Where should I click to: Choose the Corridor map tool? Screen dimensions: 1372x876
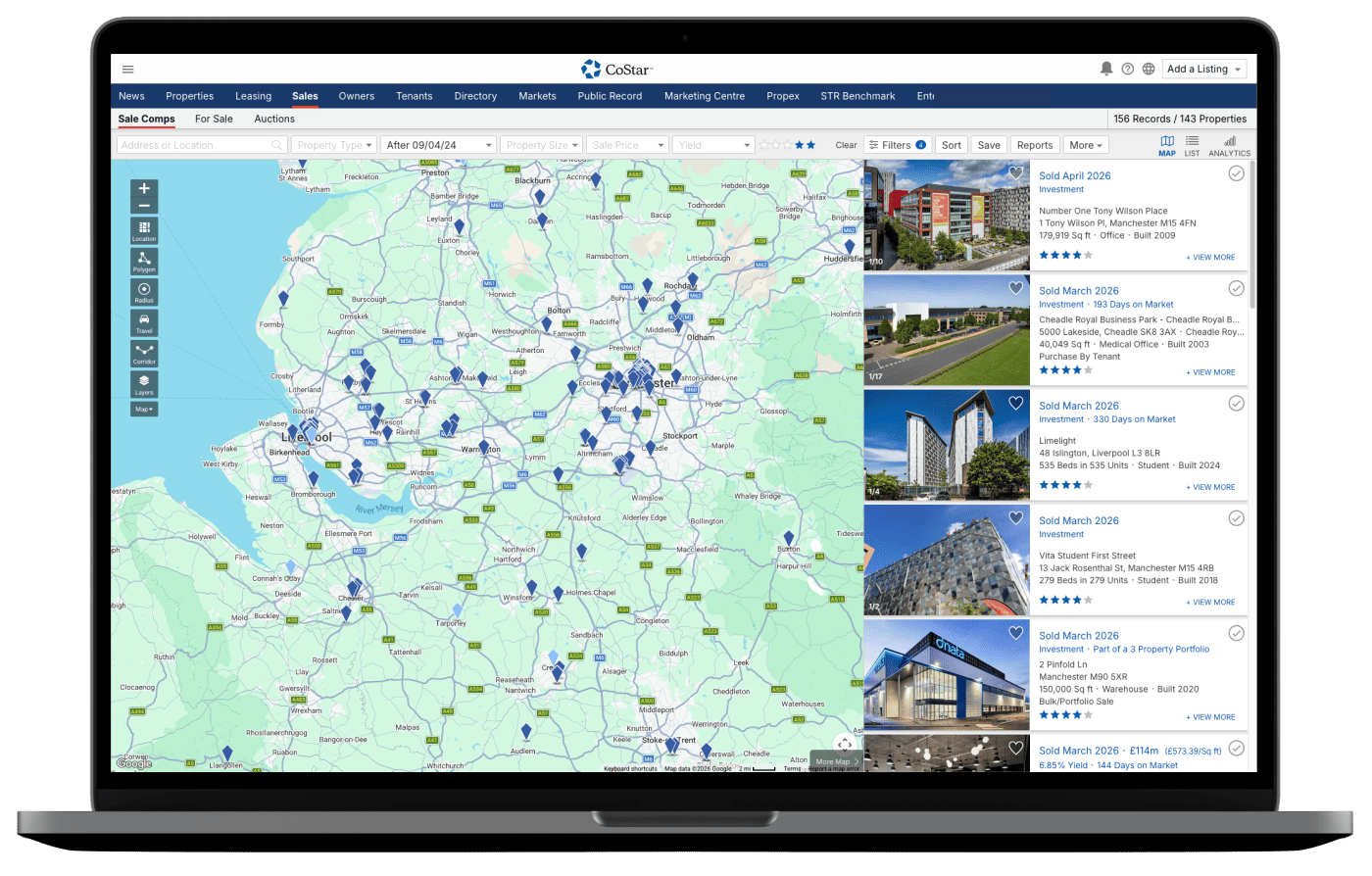tap(144, 353)
